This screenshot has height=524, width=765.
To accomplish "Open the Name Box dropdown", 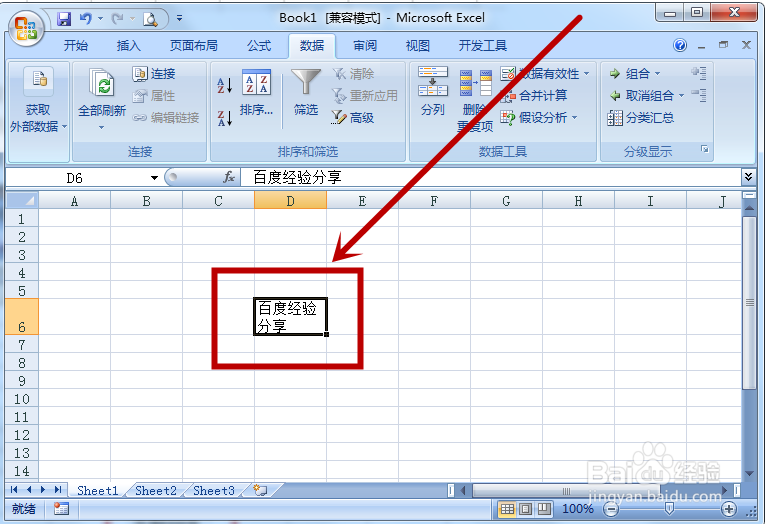I will click(x=154, y=178).
